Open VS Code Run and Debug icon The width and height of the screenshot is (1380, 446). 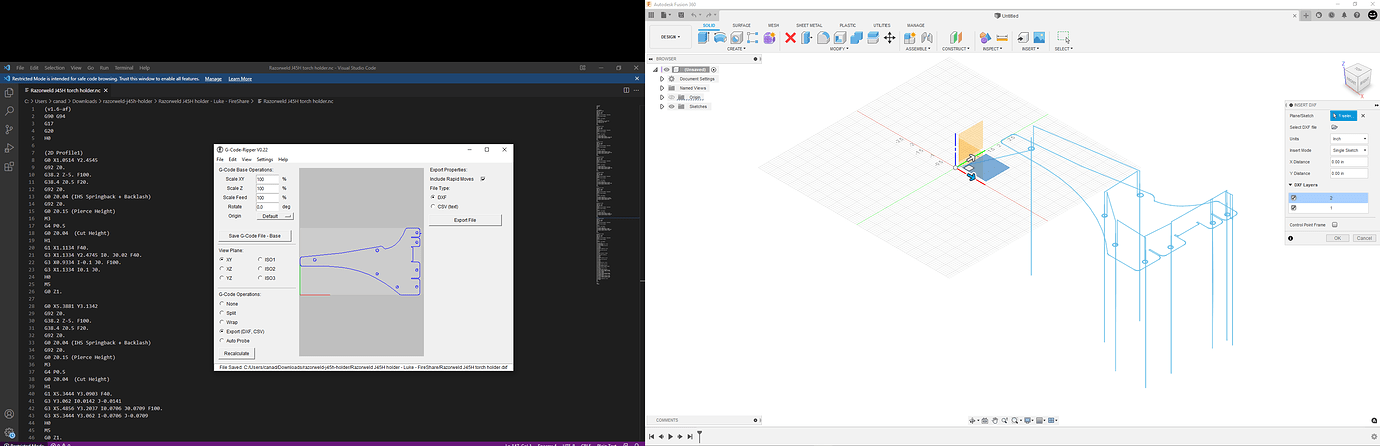(x=9, y=148)
